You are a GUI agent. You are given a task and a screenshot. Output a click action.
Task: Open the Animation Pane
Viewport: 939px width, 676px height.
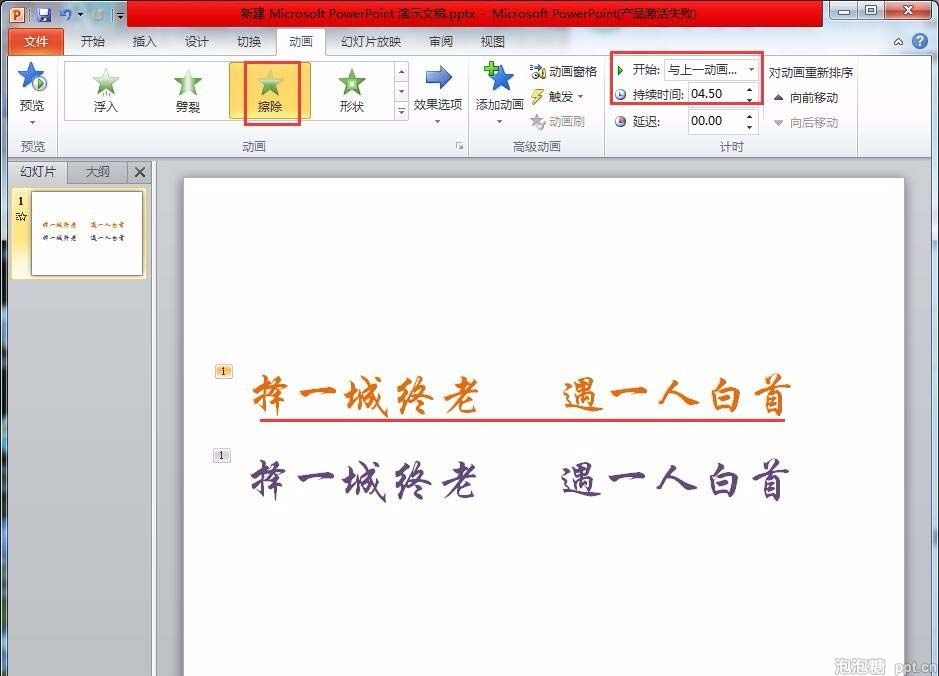[563, 72]
